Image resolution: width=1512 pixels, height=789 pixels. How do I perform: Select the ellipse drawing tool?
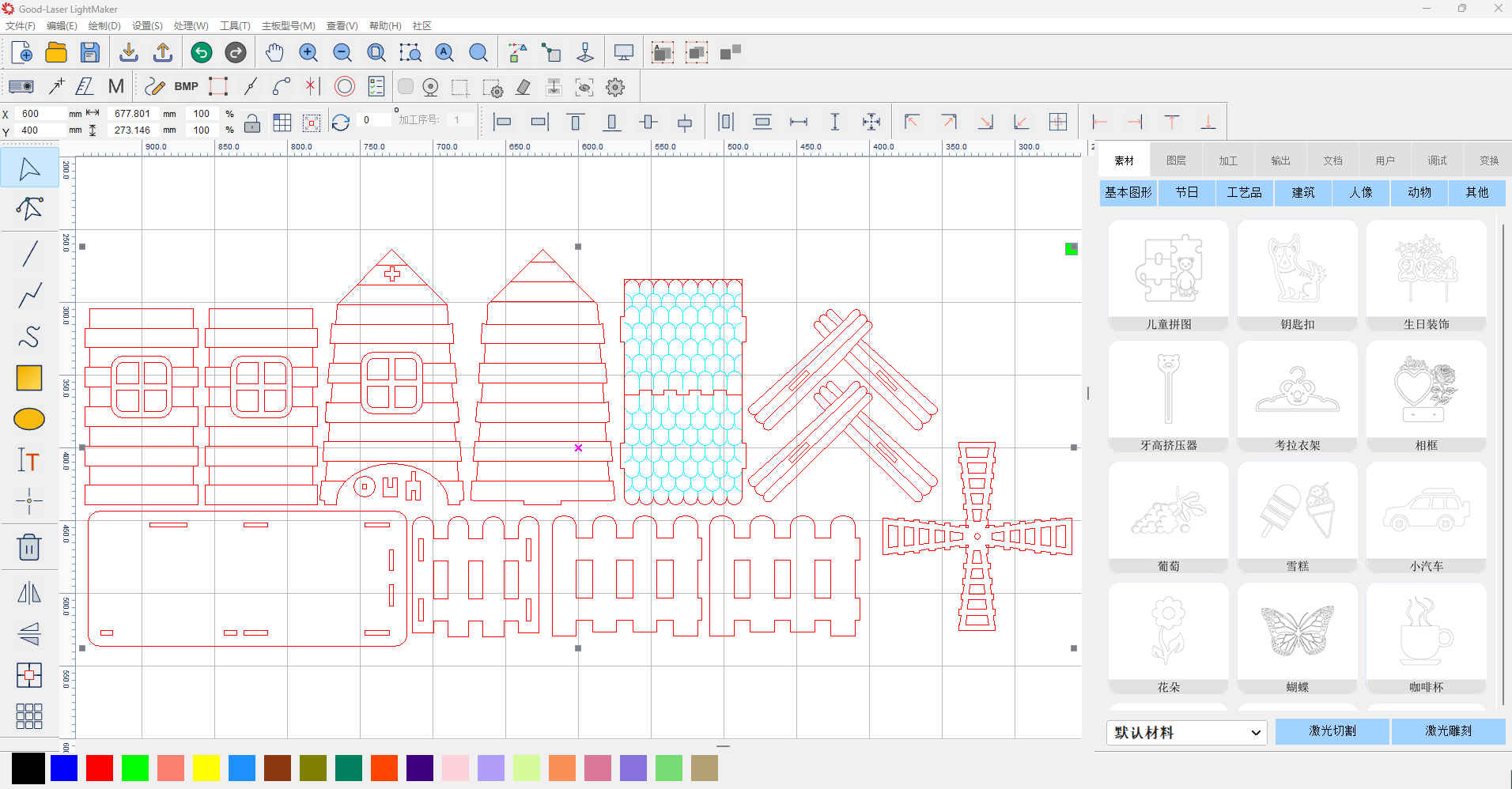point(29,419)
